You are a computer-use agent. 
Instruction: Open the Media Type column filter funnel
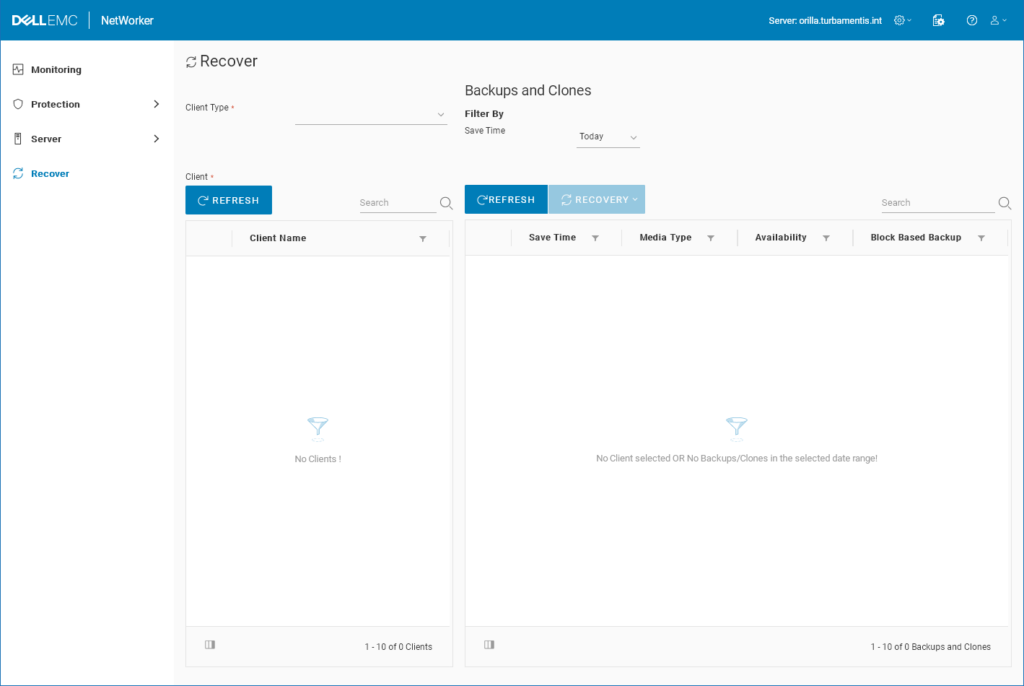click(x=710, y=237)
